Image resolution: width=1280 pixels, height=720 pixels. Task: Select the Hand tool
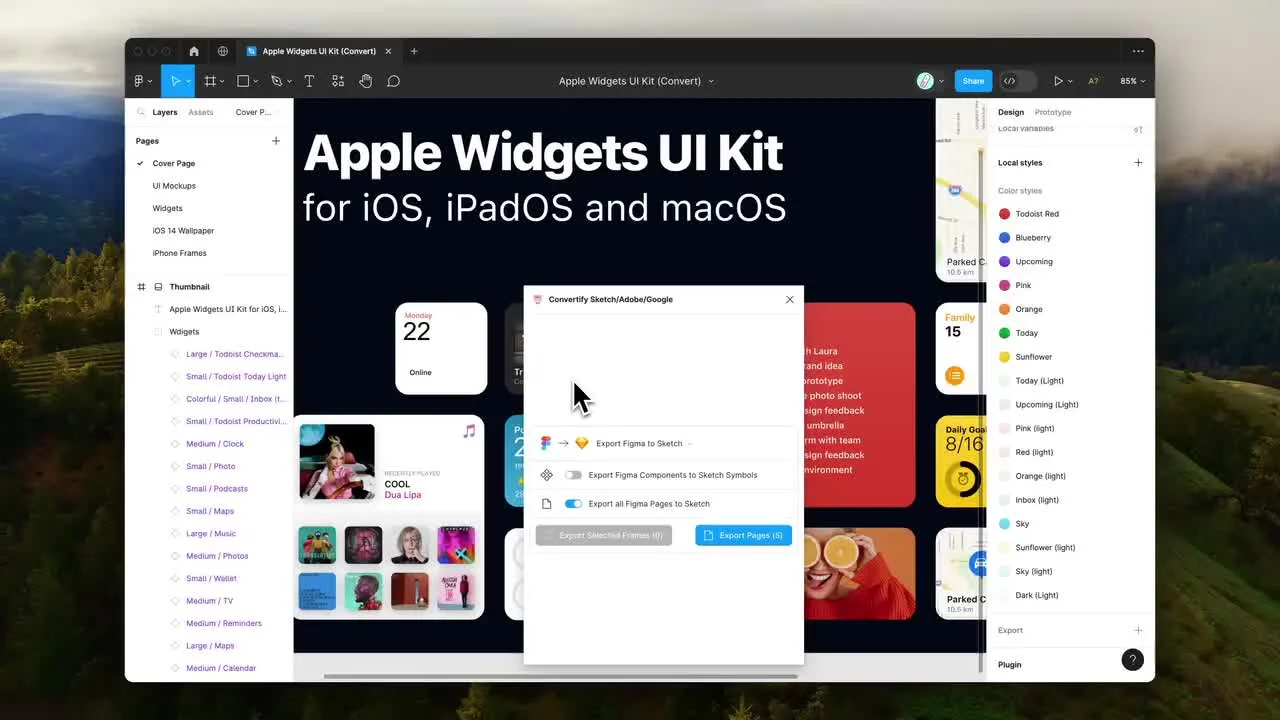click(365, 81)
